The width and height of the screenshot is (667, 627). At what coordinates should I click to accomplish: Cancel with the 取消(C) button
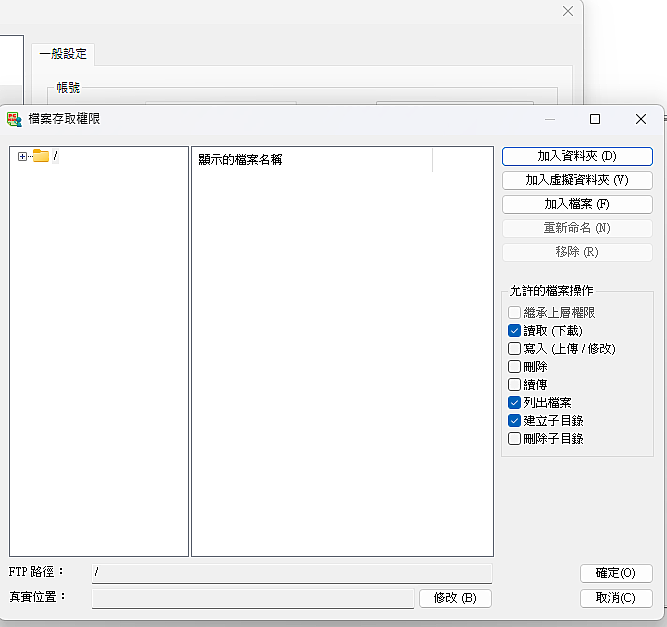616,598
